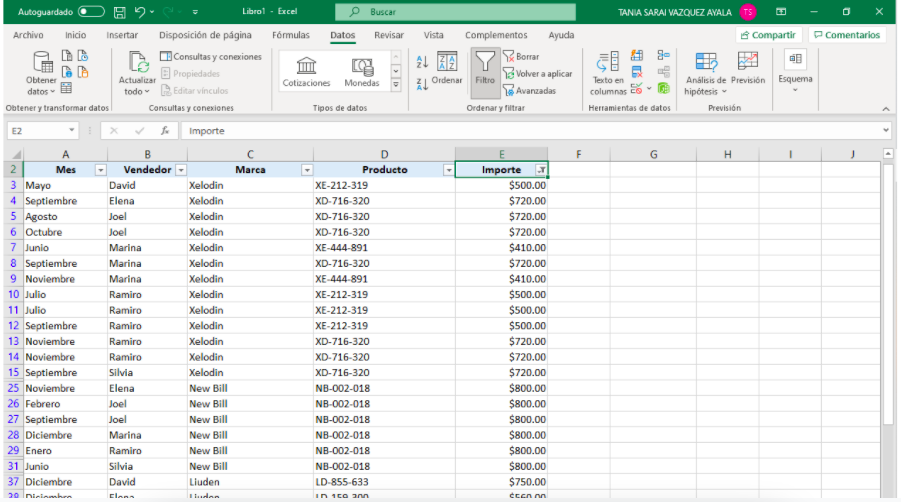
Task: Click Borrar to clear the filter
Action: pos(521,56)
